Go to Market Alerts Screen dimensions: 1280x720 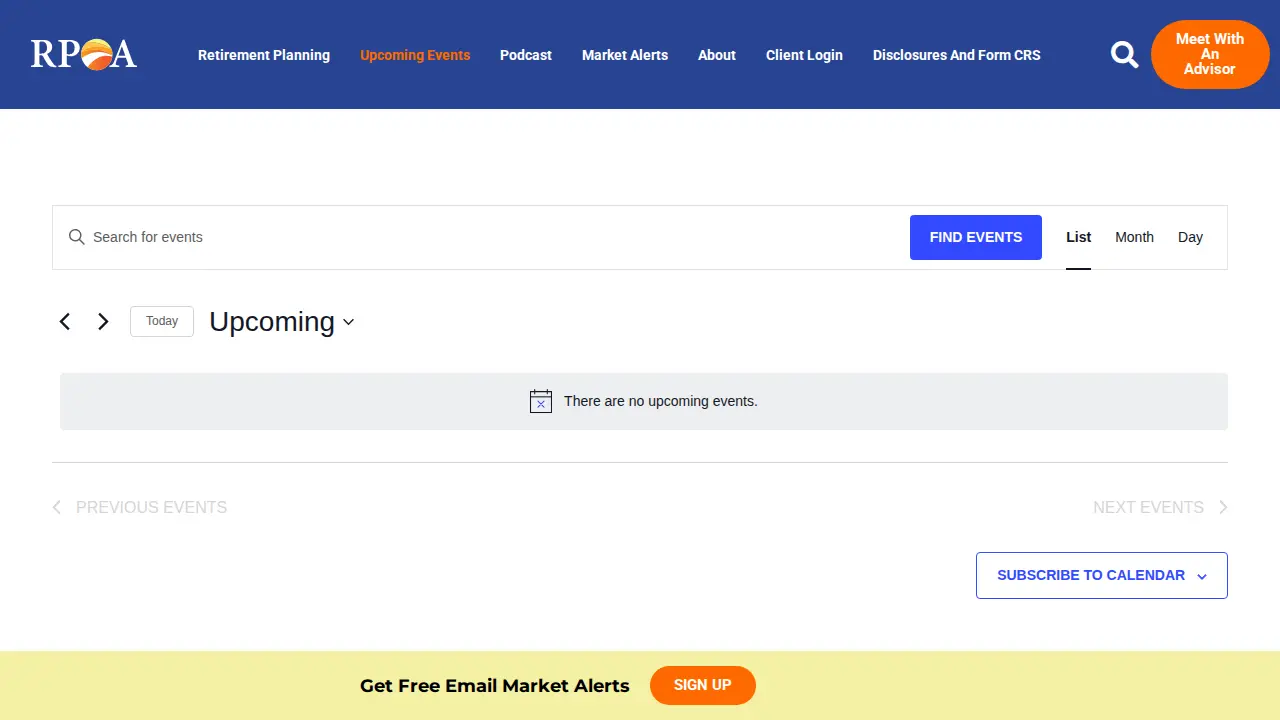pos(625,55)
